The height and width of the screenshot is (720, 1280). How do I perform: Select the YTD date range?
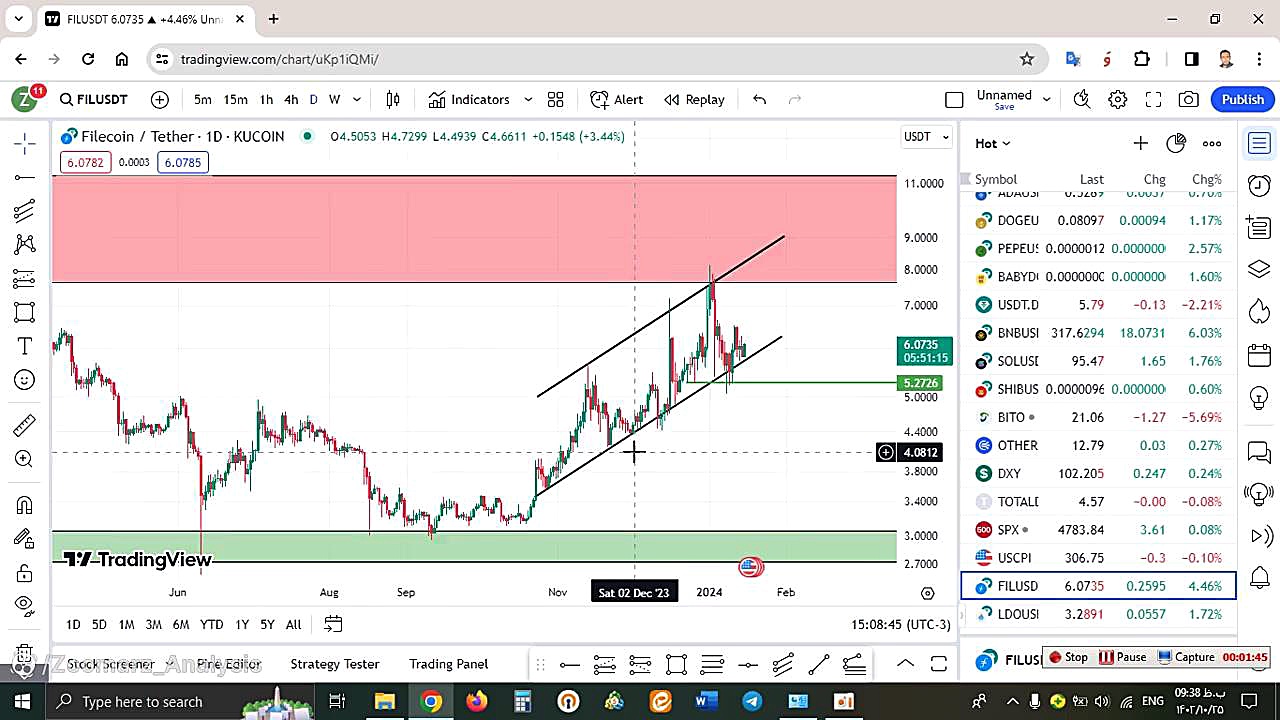pyautogui.click(x=211, y=624)
